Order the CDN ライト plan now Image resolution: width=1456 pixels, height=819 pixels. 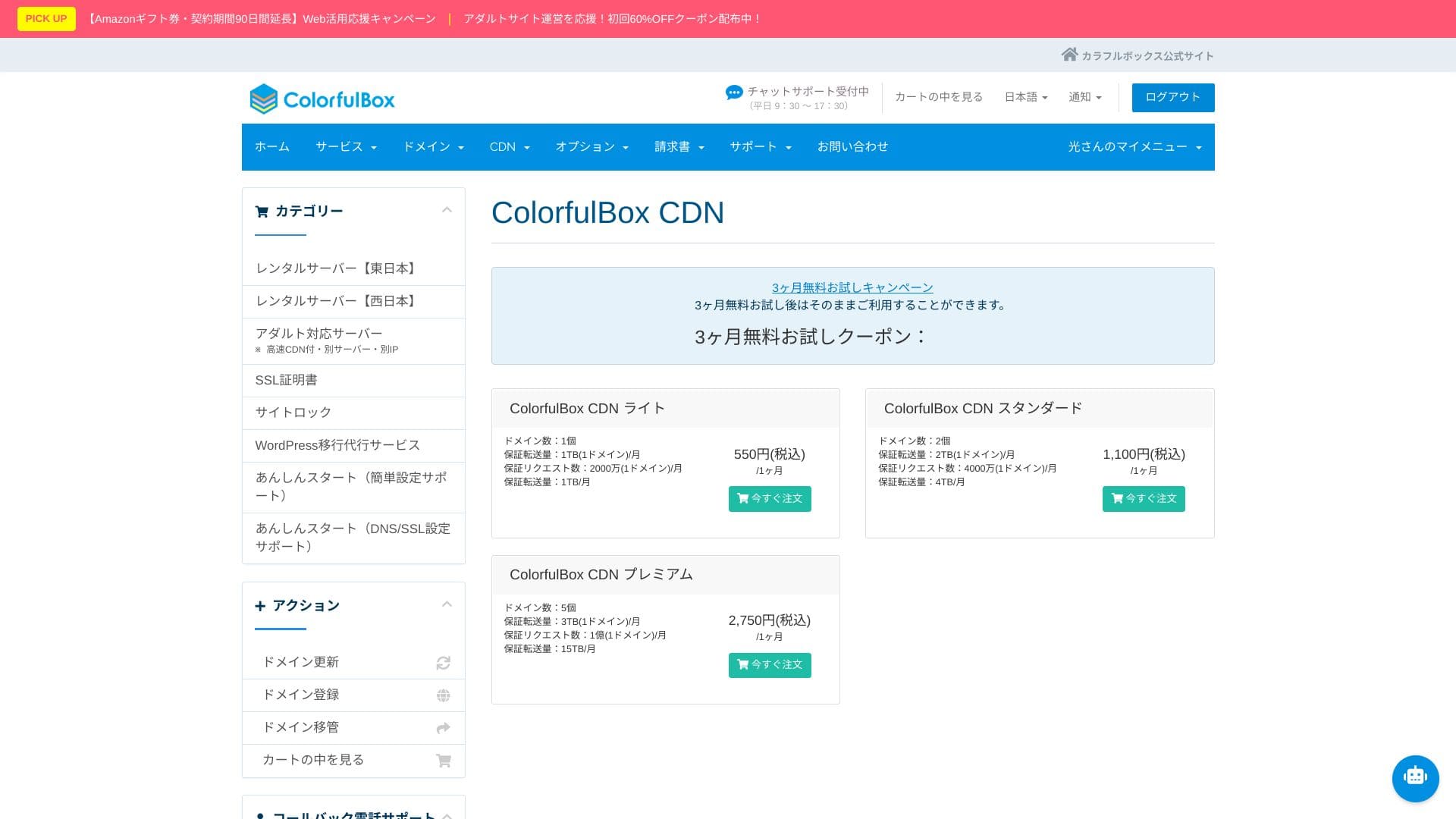tap(769, 499)
